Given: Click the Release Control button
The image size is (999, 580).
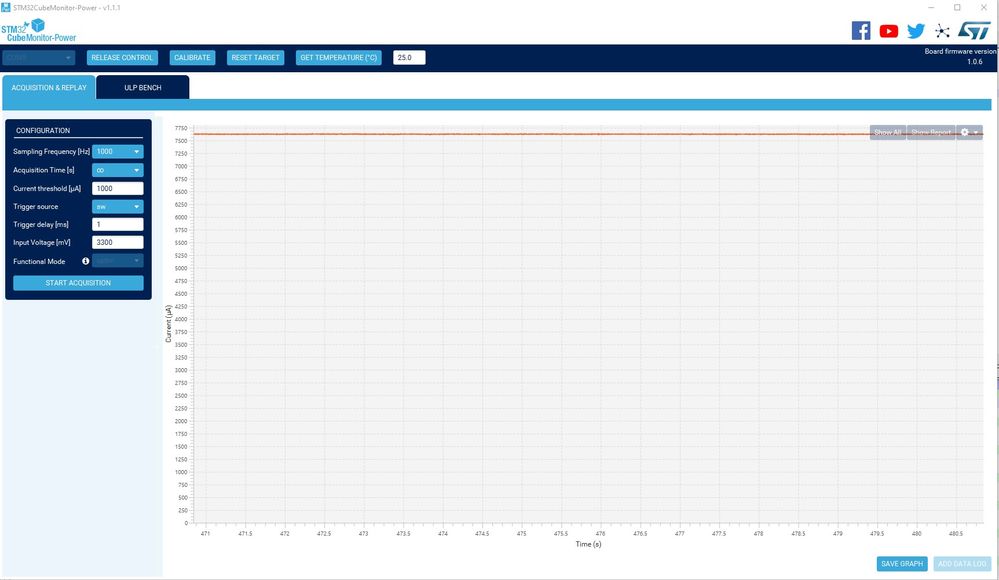Looking at the screenshot, I should coord(122,57).
